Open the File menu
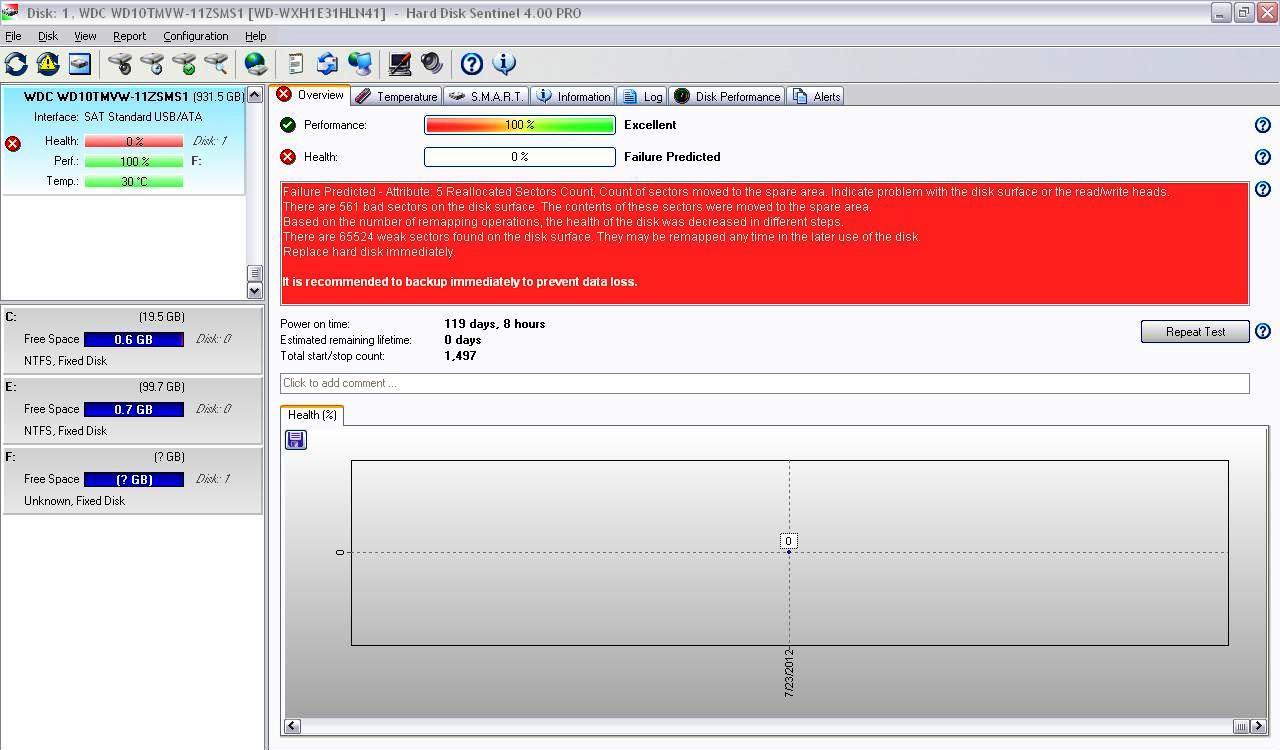The height and width of the screenshot is (750, 1280). (13, 36)
